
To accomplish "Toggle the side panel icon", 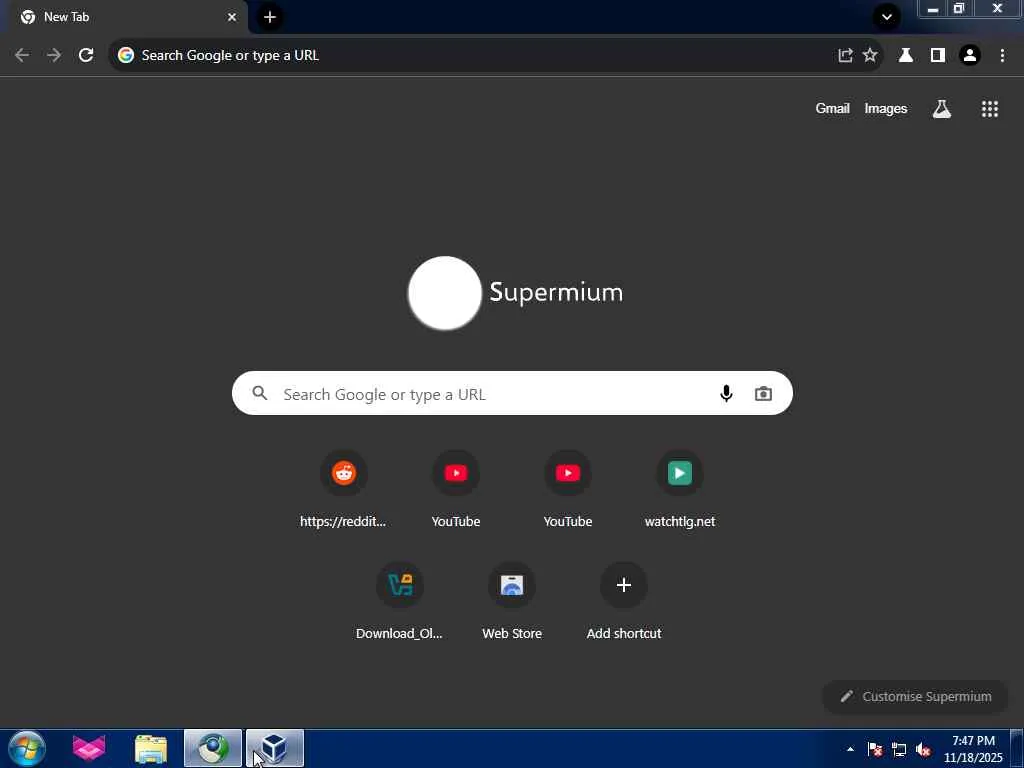I will click(x=938, y=56).
